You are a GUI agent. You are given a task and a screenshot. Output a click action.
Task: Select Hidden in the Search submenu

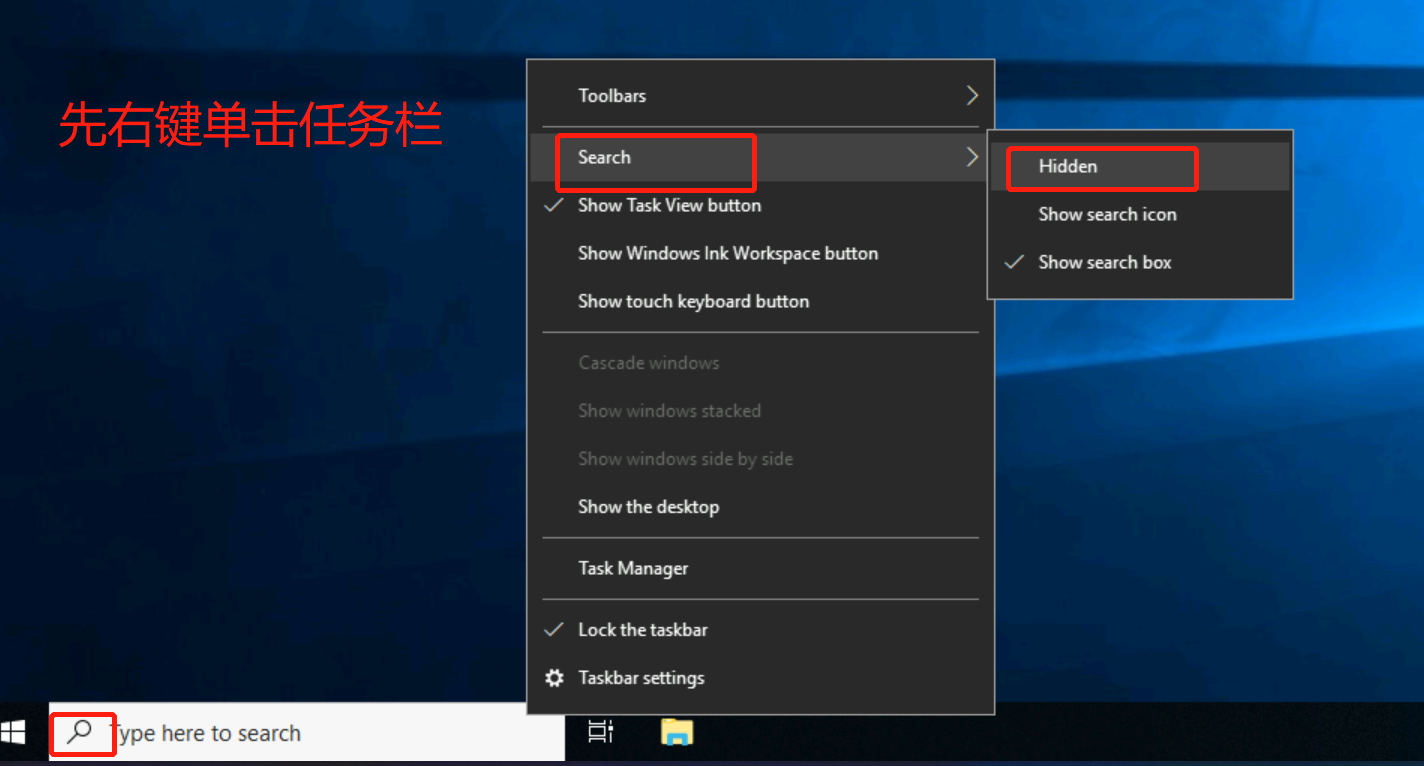(x=1067, y=166)
